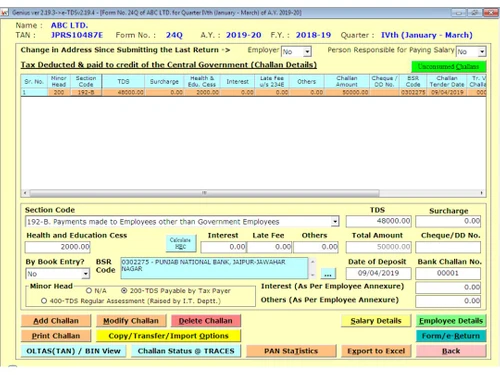Click the TDS amount input field
The image size is (500, 375).
point(378,221)
